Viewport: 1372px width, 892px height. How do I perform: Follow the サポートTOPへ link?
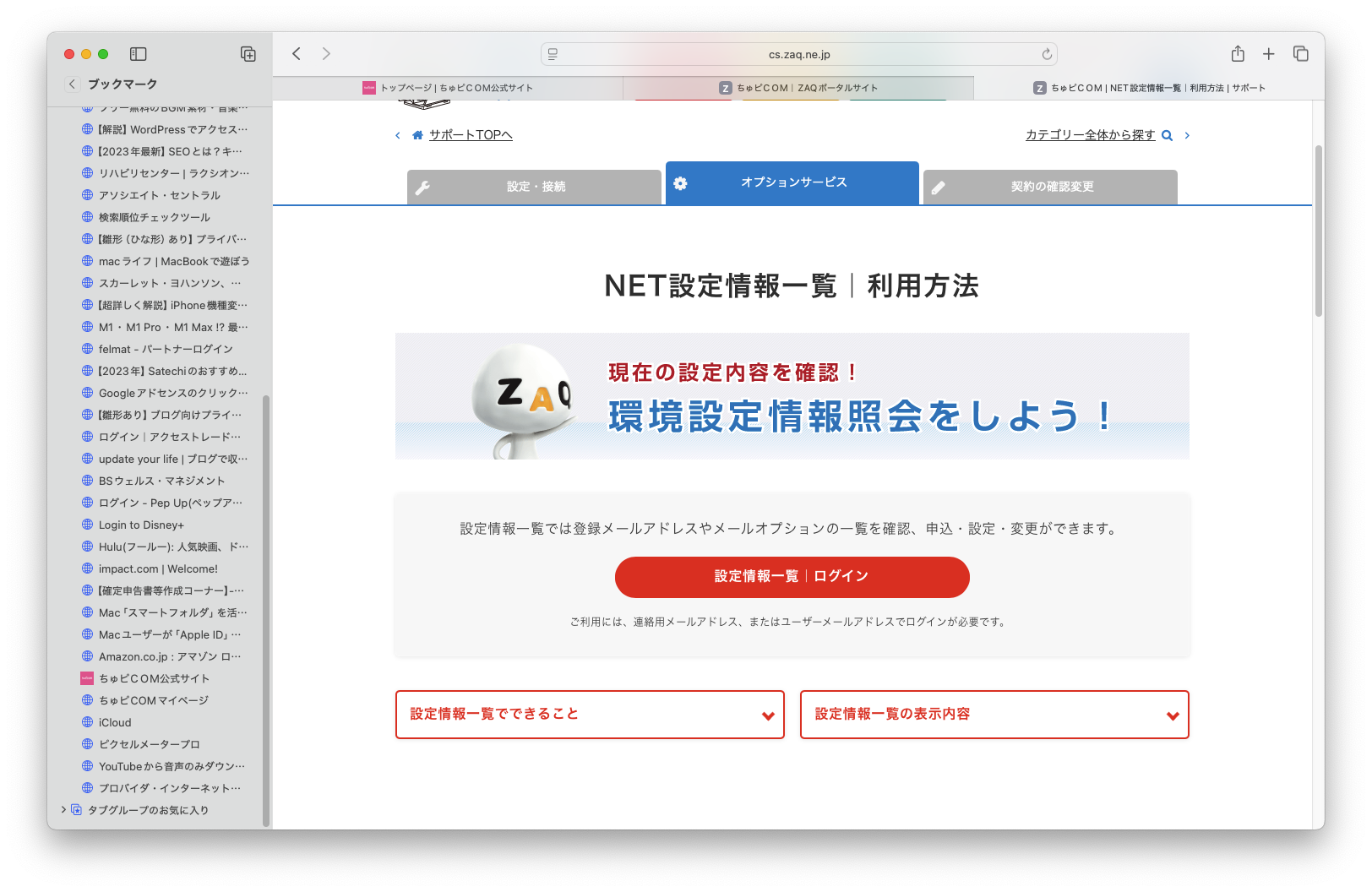(x=471, y=135)
